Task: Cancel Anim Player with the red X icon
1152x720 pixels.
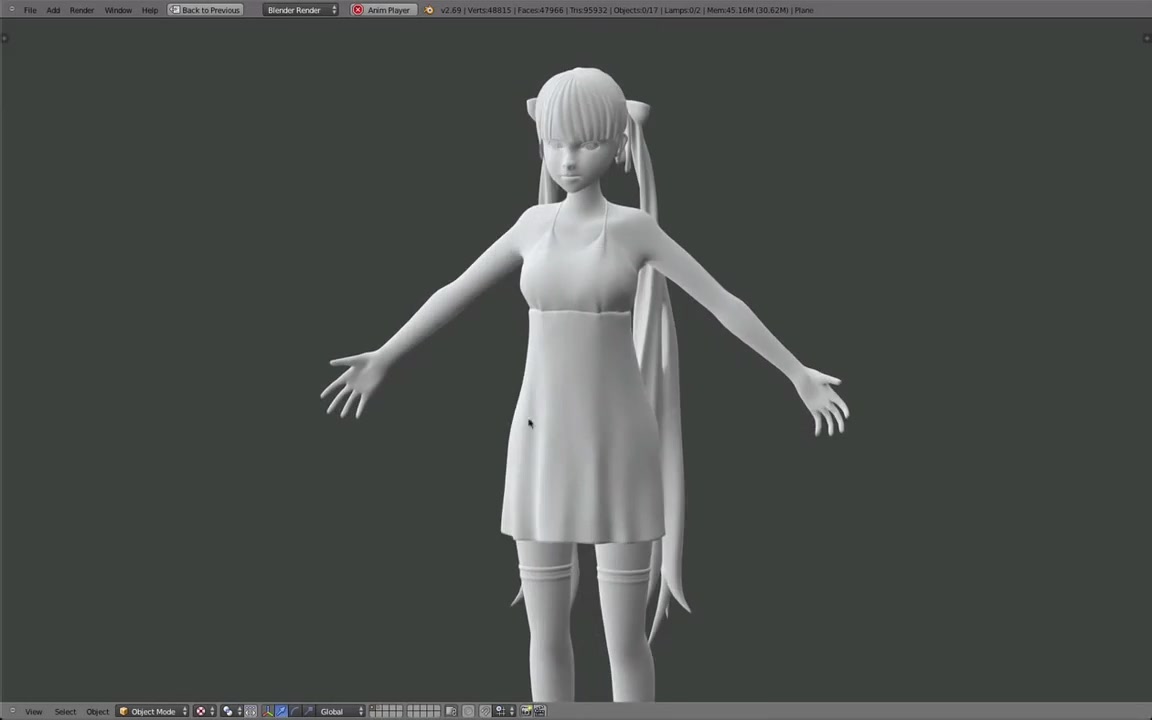Action: (358, 10)
